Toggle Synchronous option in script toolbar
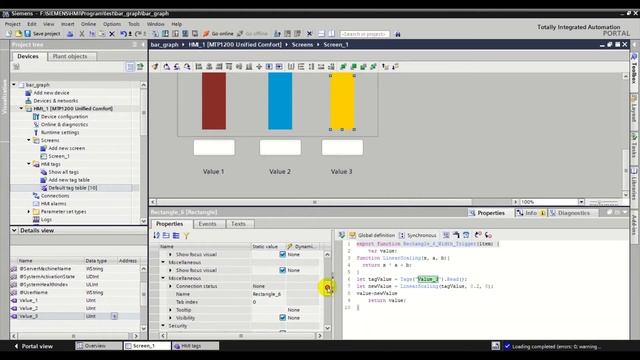The height and width of the screenshot is (360, 640). pos(417,235)
